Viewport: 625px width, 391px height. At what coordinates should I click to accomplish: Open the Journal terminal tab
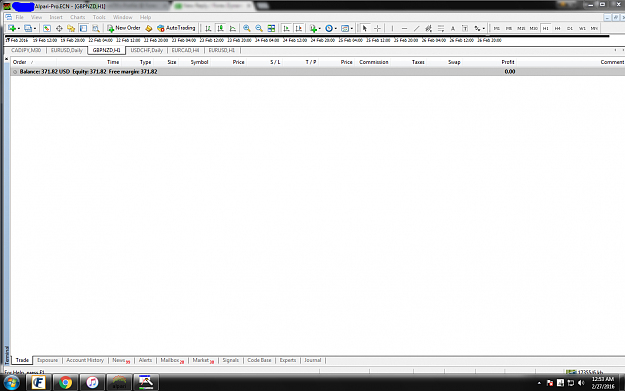[x=313, y=360]
